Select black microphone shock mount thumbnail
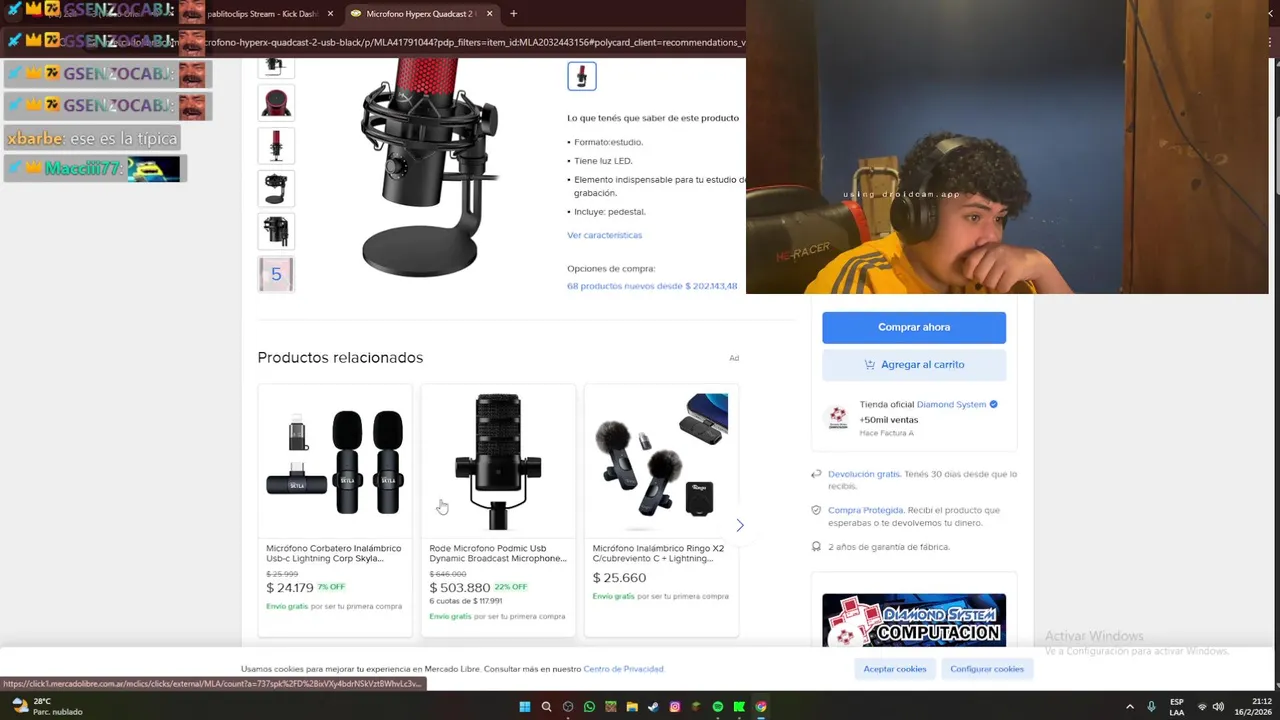This screenshot has height=720, width=1280. click(x=276, y=231)
